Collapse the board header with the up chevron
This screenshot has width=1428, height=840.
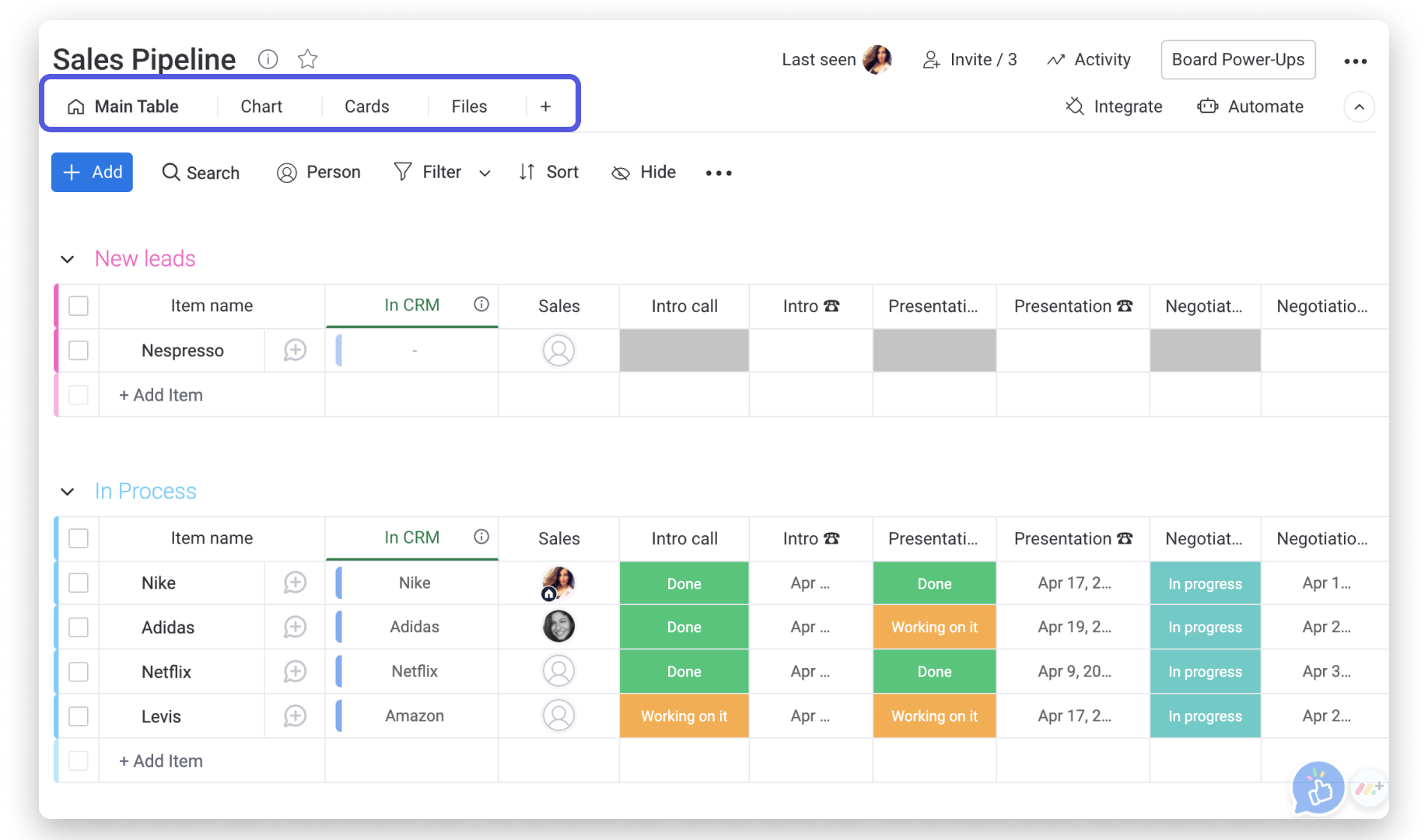point(1359,107)
